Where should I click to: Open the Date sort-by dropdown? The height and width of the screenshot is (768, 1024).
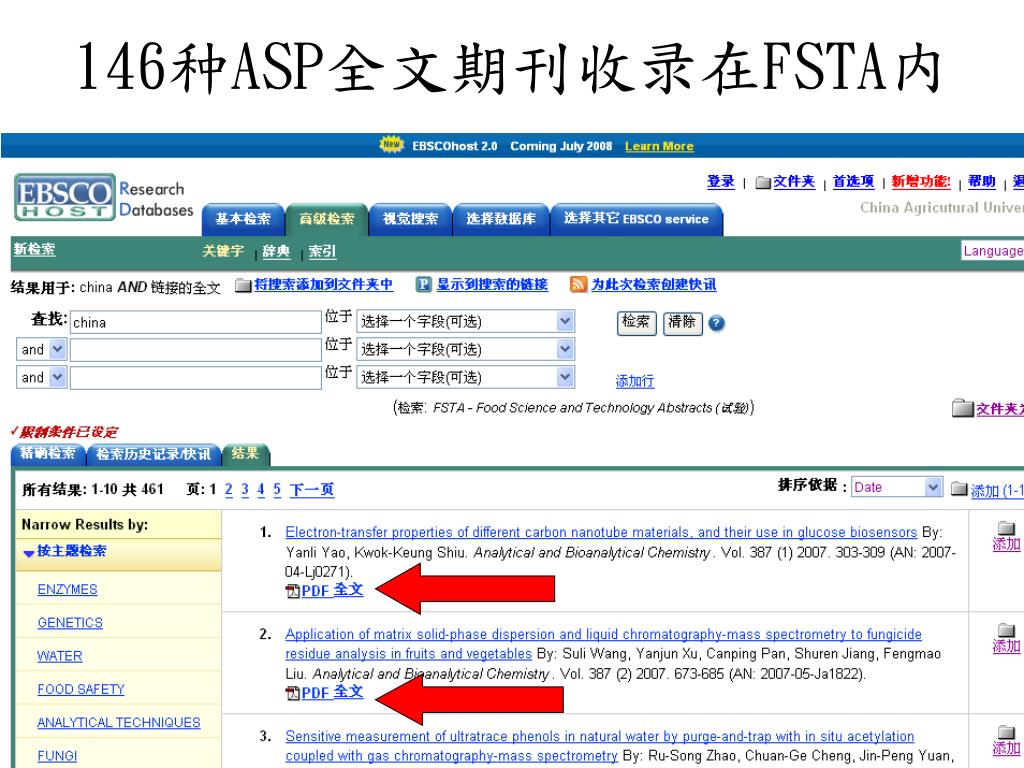(897, 487)
